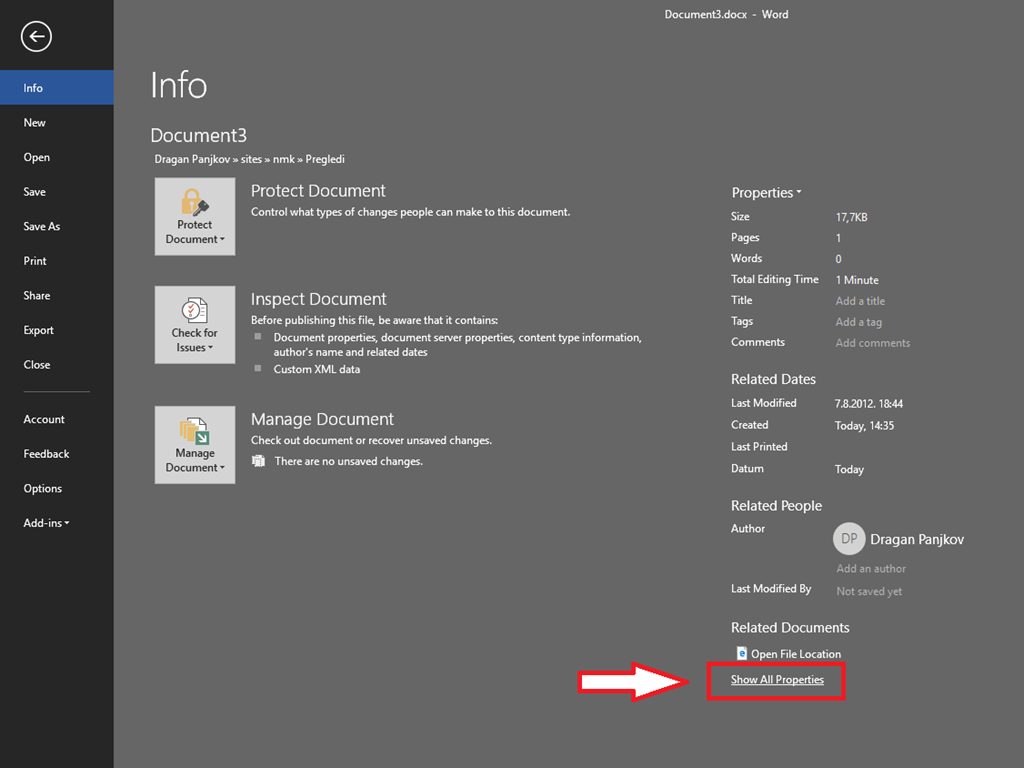This screenshot has width=1024, height=768.
Task: Click the Add a title field
Action: click(x=860, y=301)
